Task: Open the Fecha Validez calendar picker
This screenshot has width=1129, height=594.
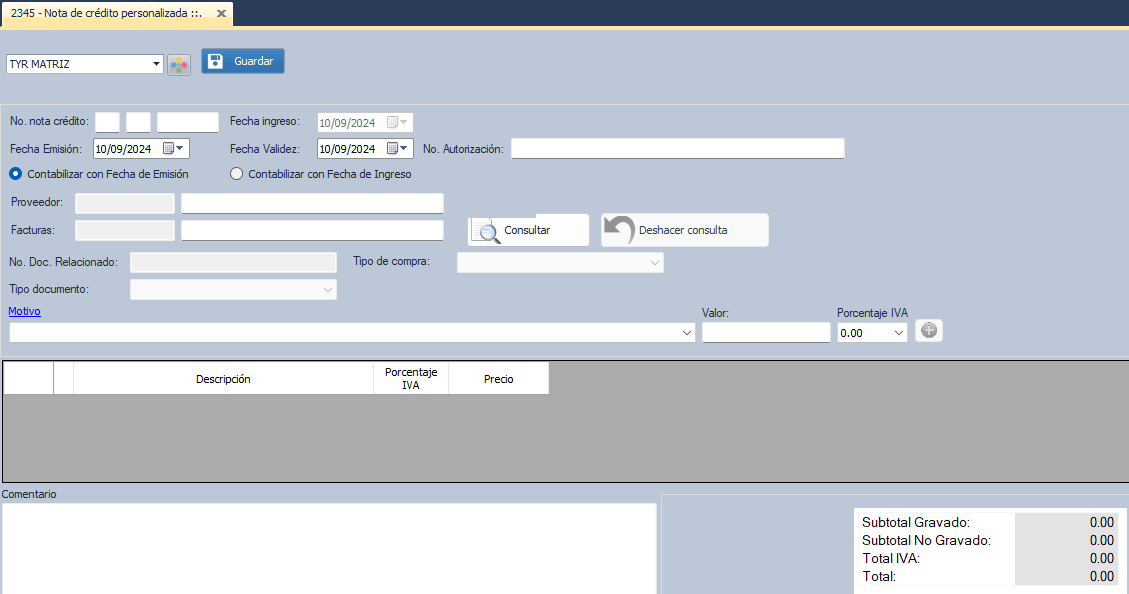Action: (x=398, y=149)
